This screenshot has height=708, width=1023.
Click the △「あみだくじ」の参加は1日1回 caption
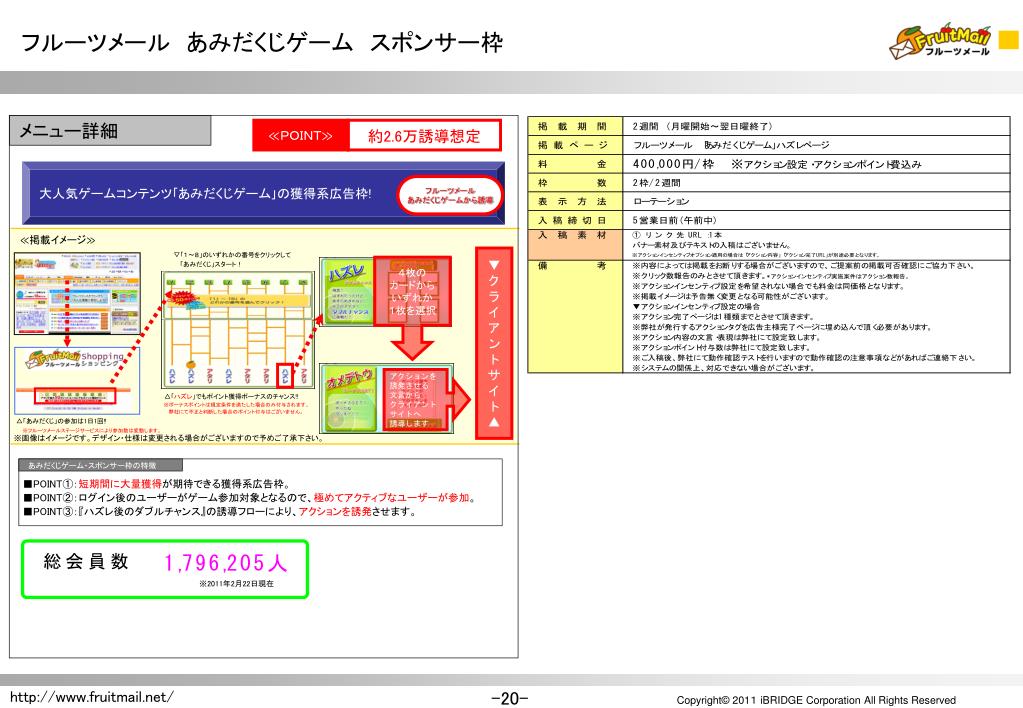61,422
